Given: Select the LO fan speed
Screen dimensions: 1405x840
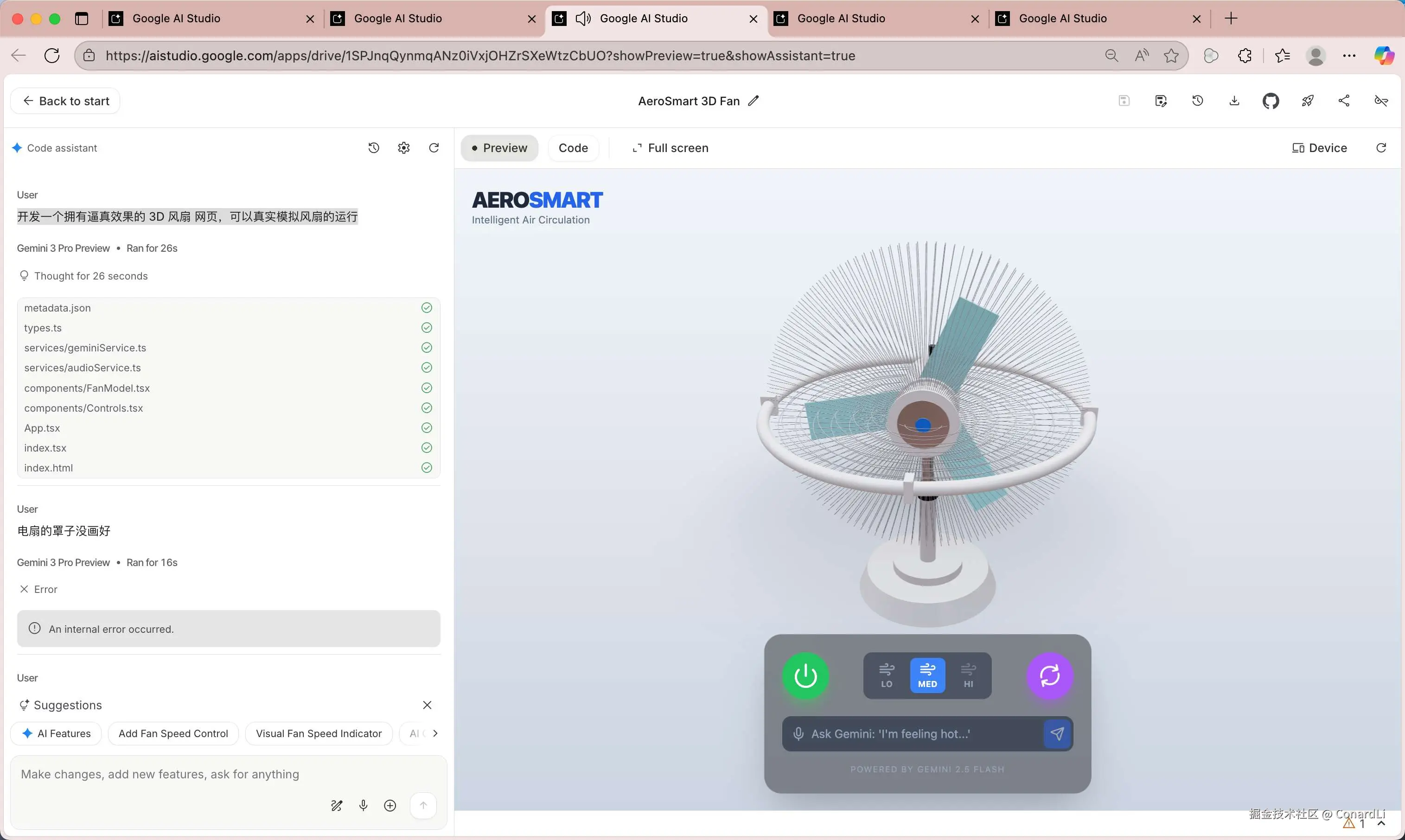Looking at the screenshot, I should (887, 676).
